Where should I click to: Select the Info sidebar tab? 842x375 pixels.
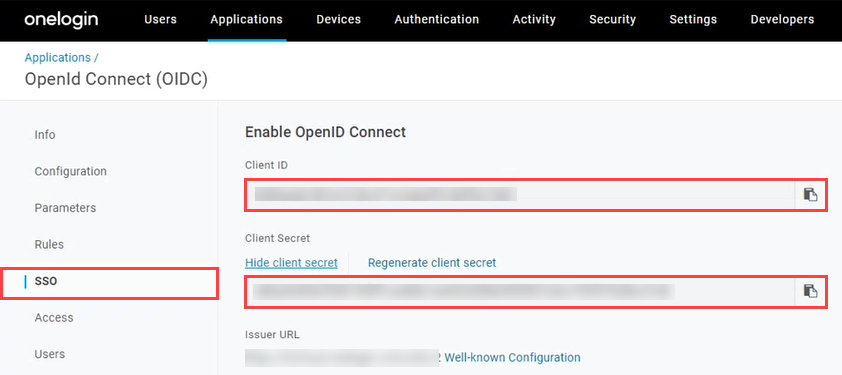(x=45, y=135)
